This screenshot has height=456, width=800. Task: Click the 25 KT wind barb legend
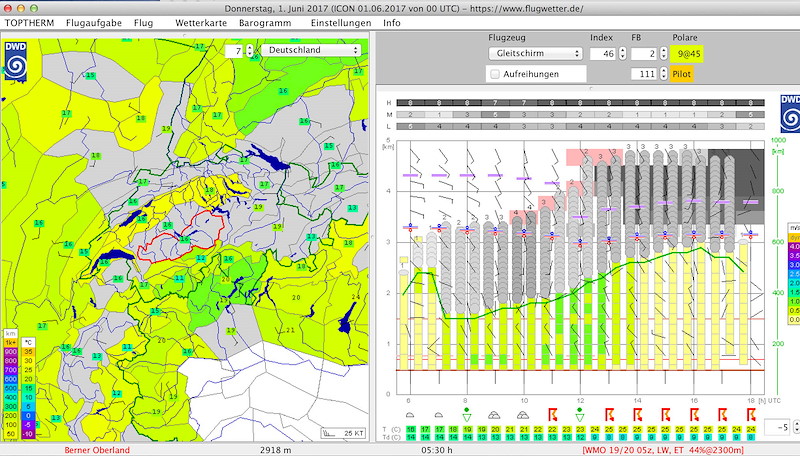(x=341, y=433)
